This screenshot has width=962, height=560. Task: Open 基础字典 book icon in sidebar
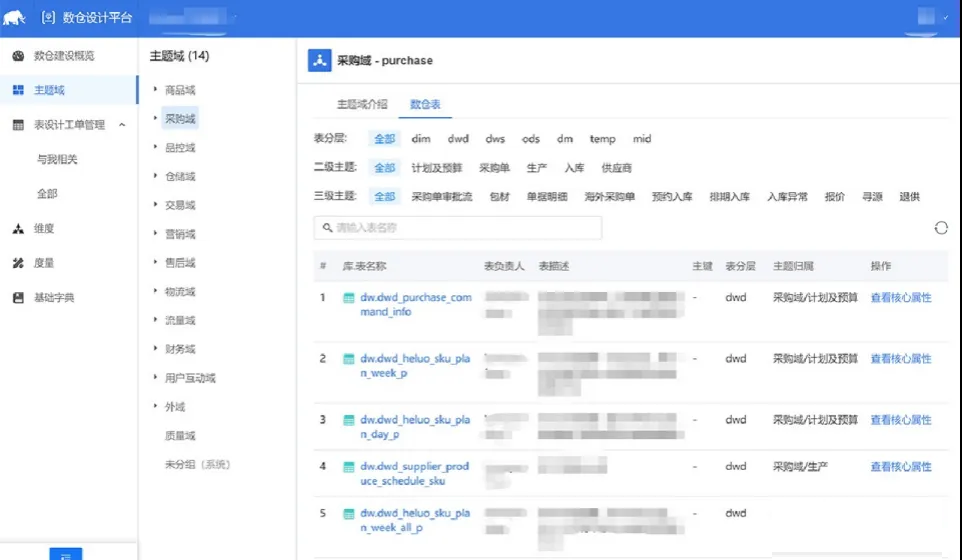[18, 297]
